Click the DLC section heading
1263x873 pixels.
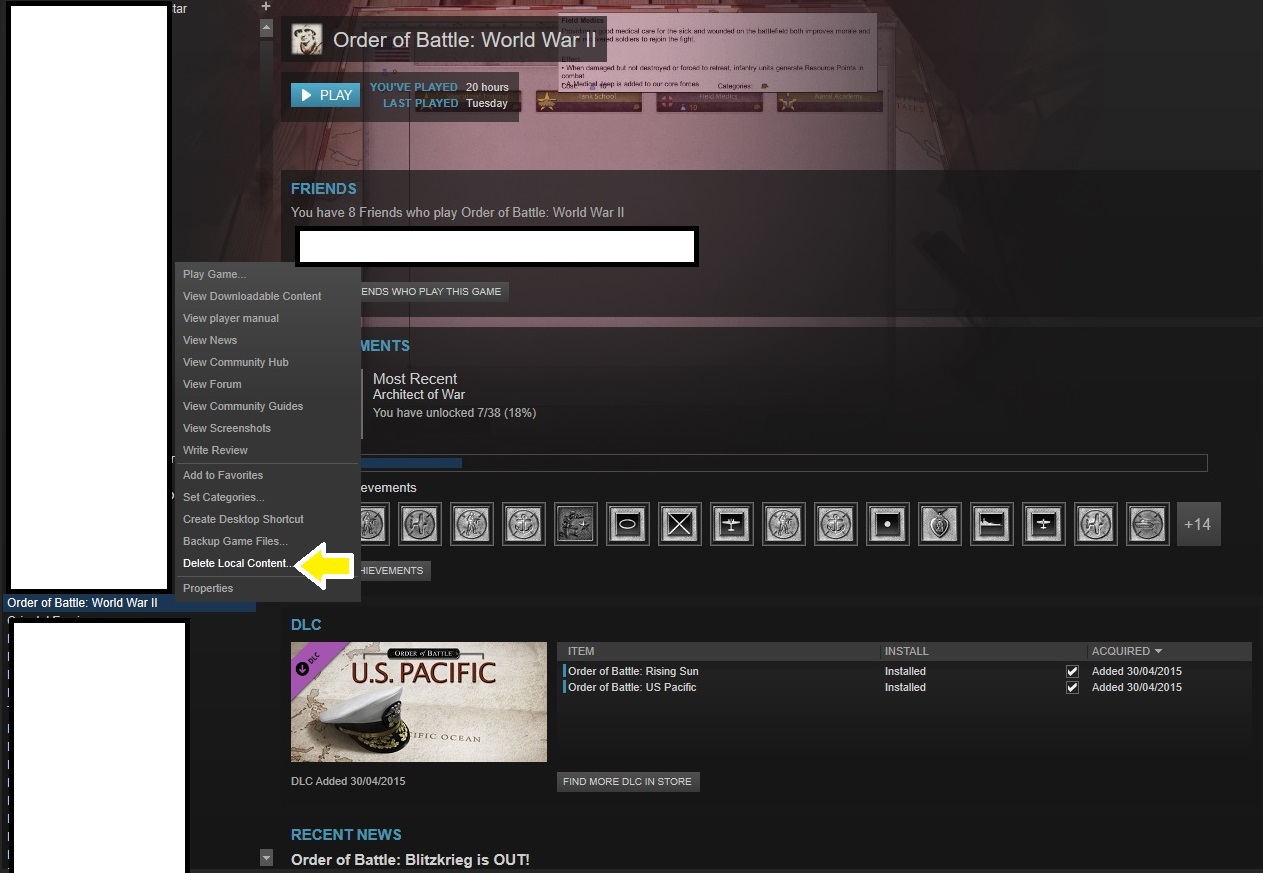[x=306, y=625]
